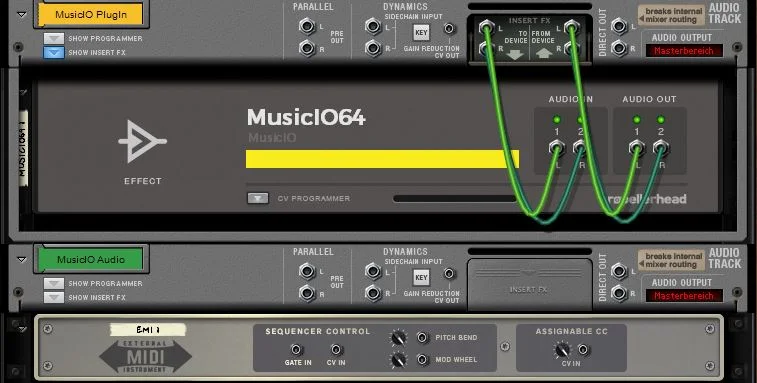Collapse the EMI 1 External MIDI device
This screenshot has height=383, width=757.
pyautogui.click(x=23, y=329)
